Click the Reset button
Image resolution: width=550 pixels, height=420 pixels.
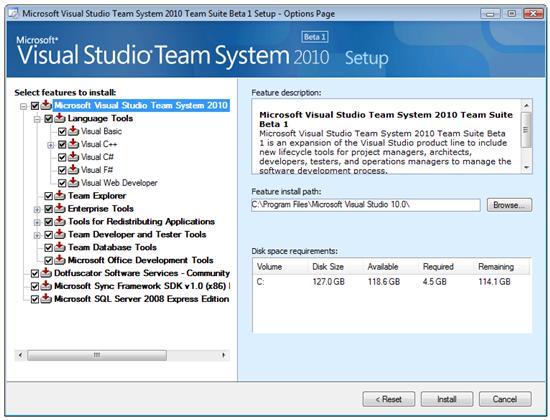click(x=389, y=399)
